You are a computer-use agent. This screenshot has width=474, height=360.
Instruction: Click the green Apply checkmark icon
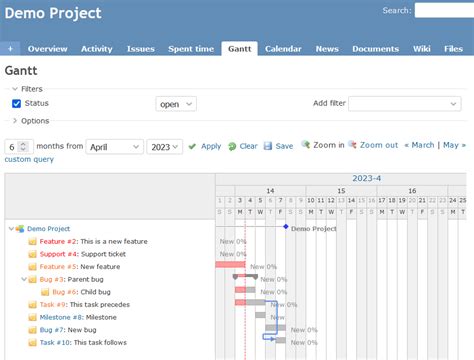point(192,146)
